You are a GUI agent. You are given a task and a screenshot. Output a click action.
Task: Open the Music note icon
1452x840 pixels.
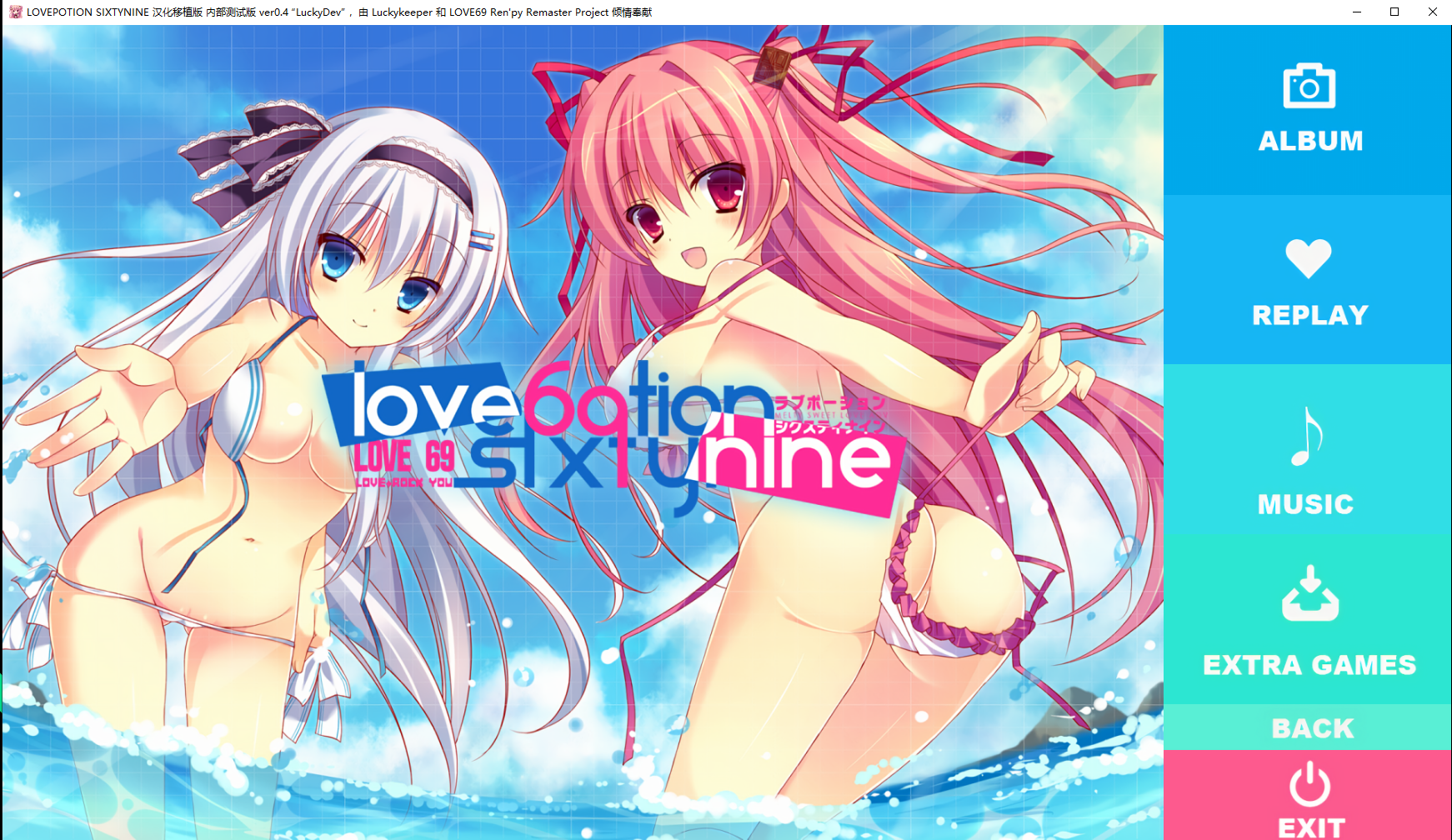1307,436
